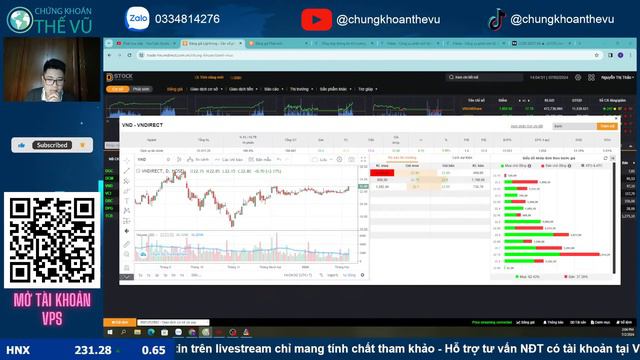Toggle the ATO & ATC checkbox

(592, 166)
